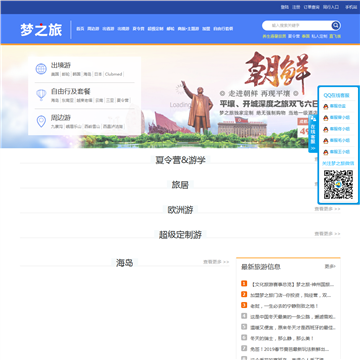The image size is (360, 360).
Task: Click hot search keyword 泰国
Action: 306,36
